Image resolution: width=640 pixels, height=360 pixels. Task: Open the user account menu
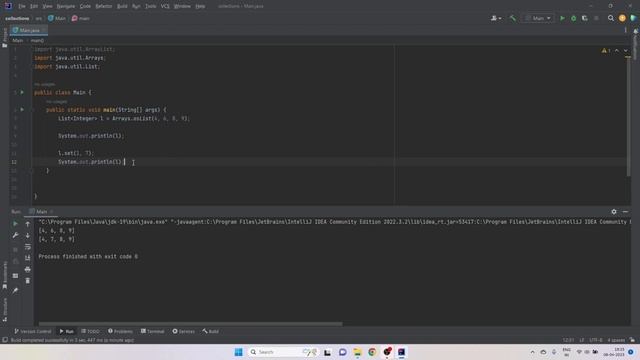click(x=496, y=18)
